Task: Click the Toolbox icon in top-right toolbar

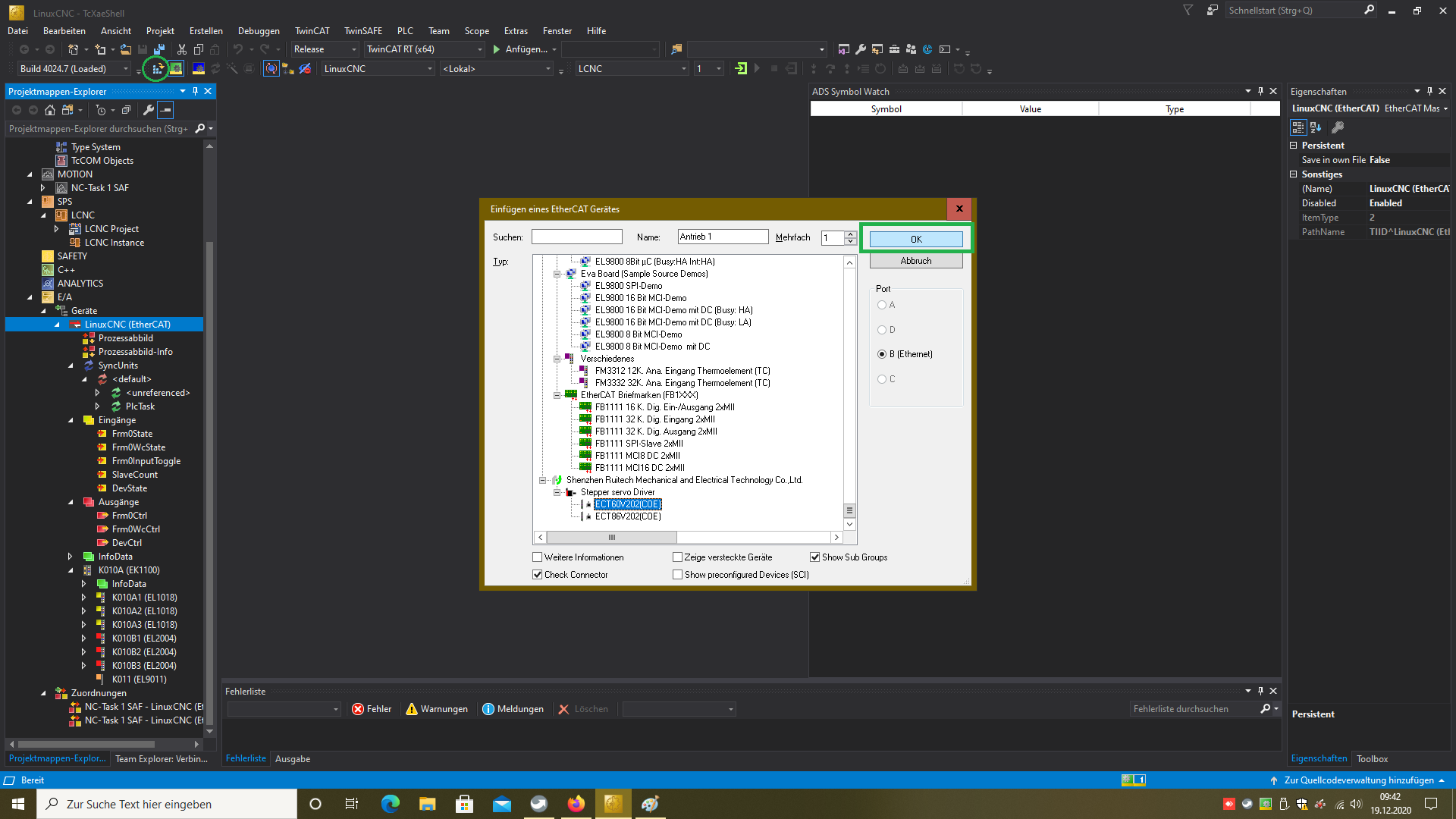Action: (x=894, y=49)
